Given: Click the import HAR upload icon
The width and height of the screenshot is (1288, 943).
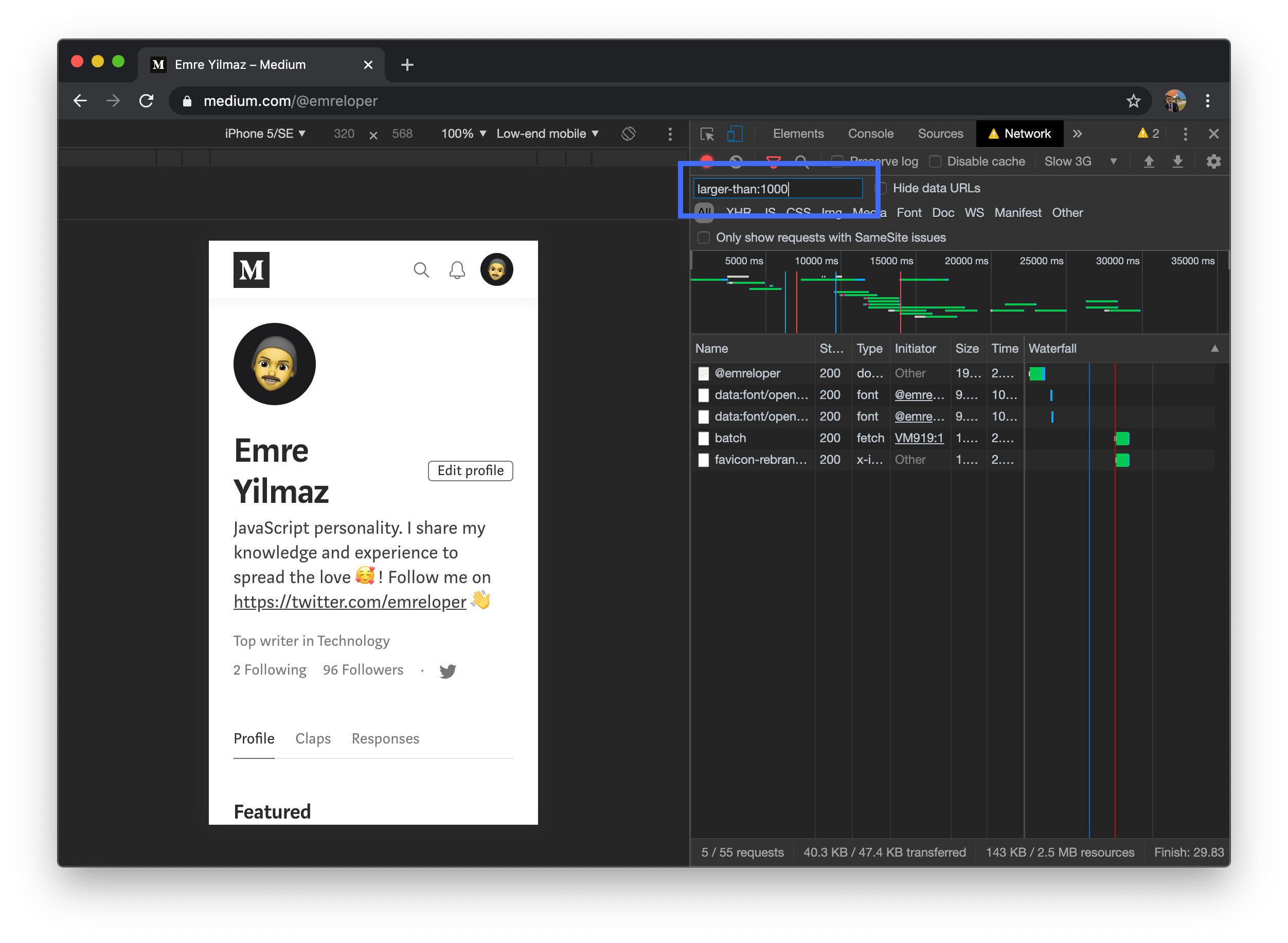Looking at the screenshot, I should tap(1149, 161).
